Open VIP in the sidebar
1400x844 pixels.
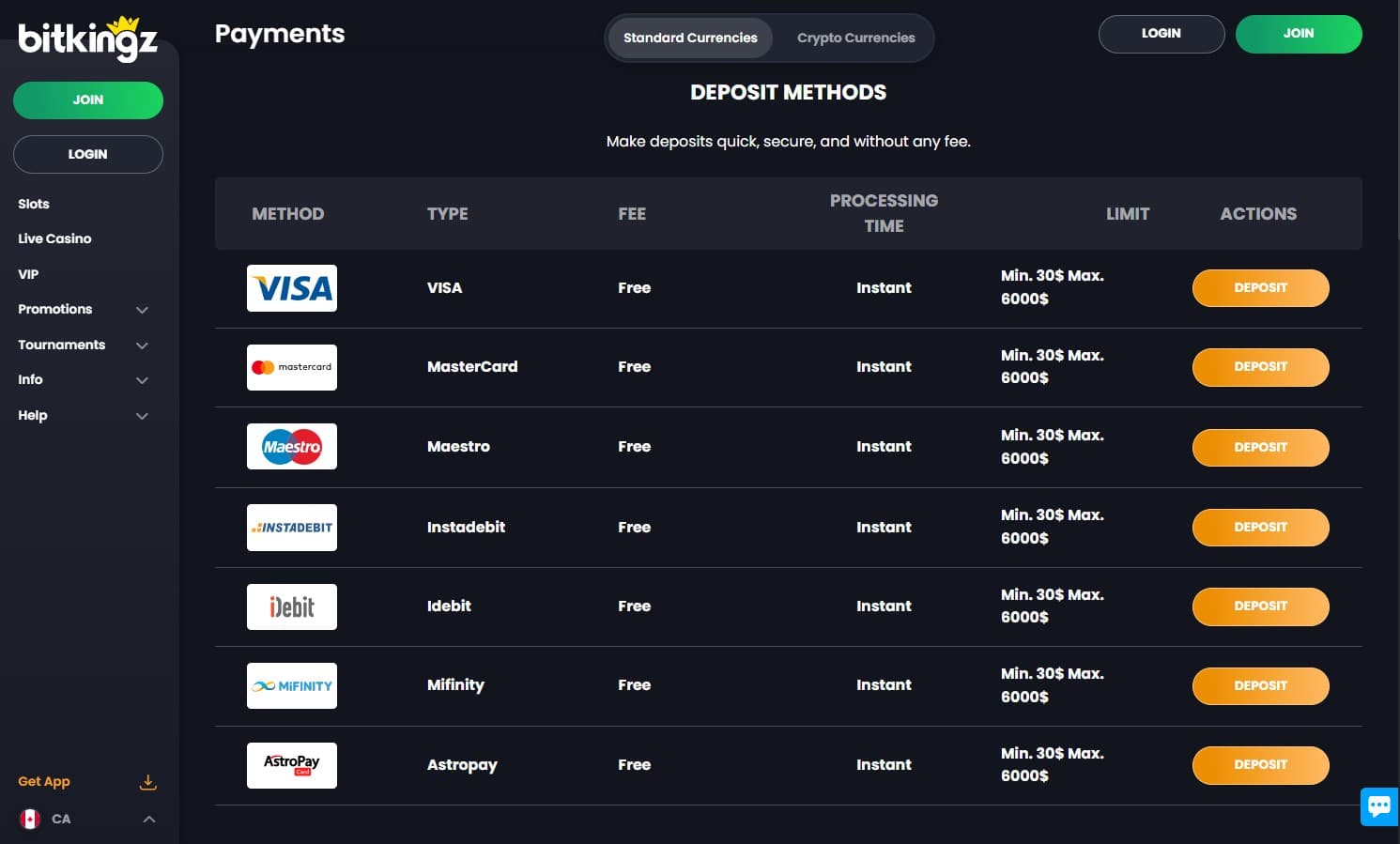point(28,274)
